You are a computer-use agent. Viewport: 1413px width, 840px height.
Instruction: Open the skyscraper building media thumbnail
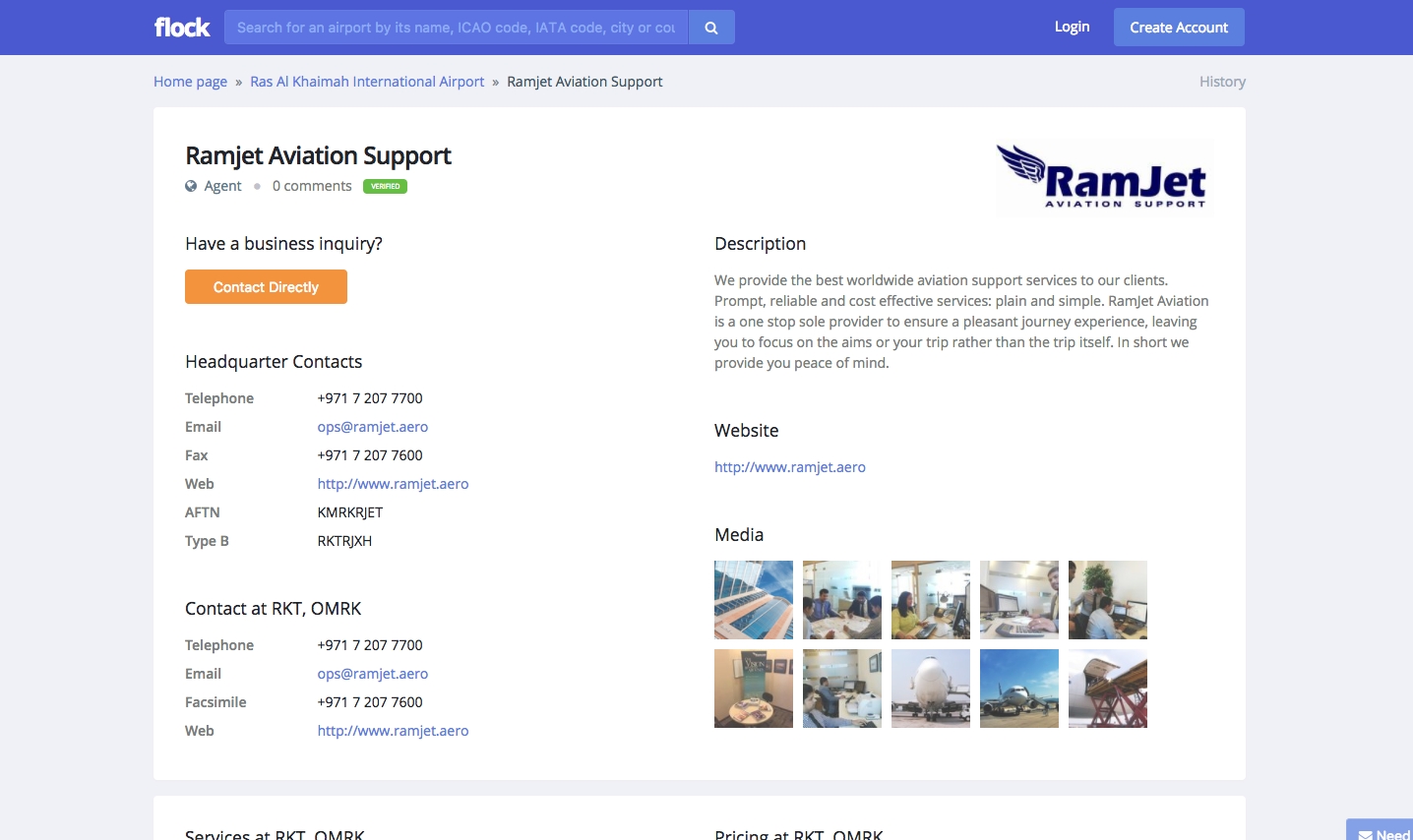pyautogui.click(x=754, y=600)
